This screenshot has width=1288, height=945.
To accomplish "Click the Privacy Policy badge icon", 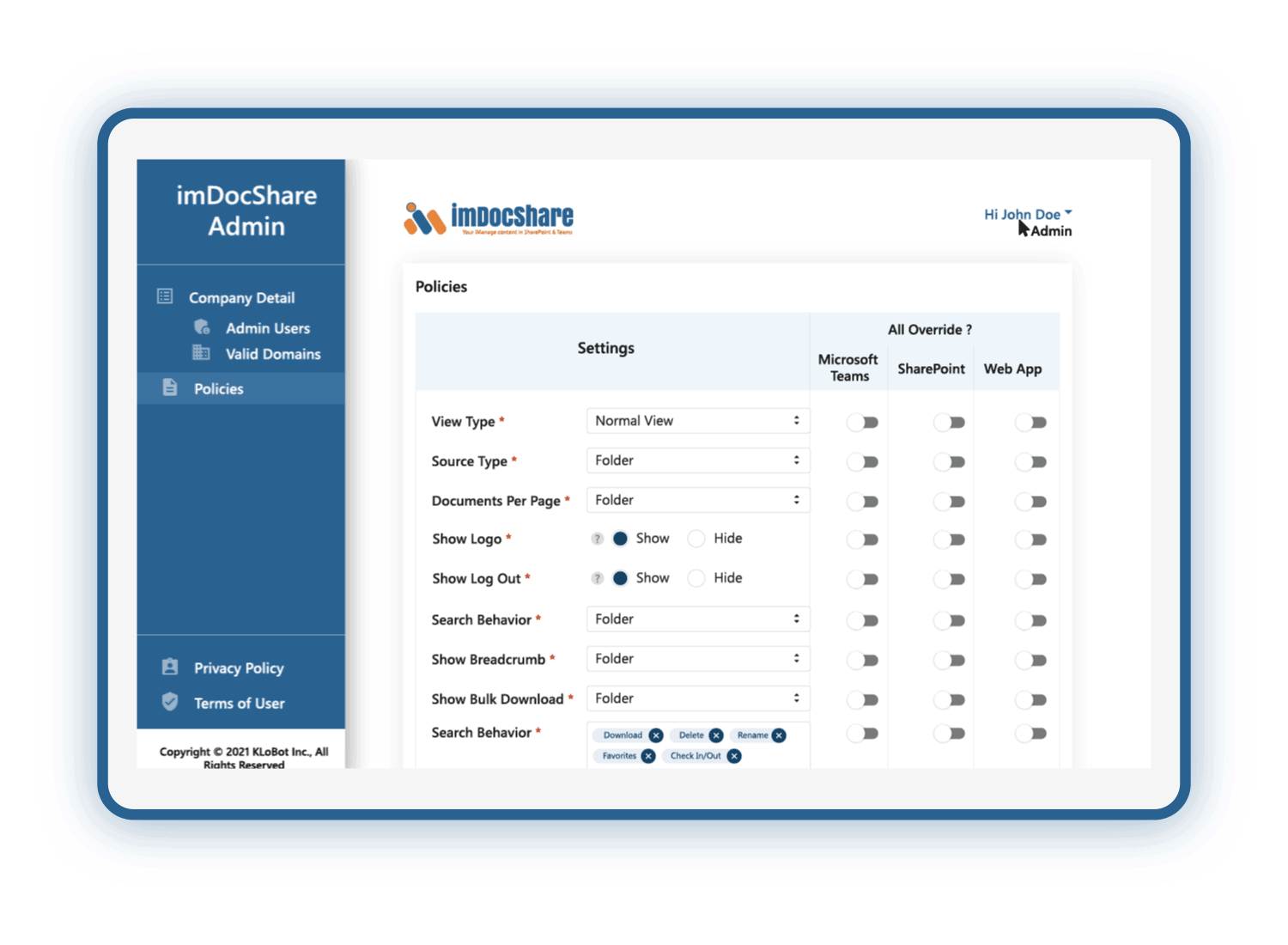I will [170, 667].
